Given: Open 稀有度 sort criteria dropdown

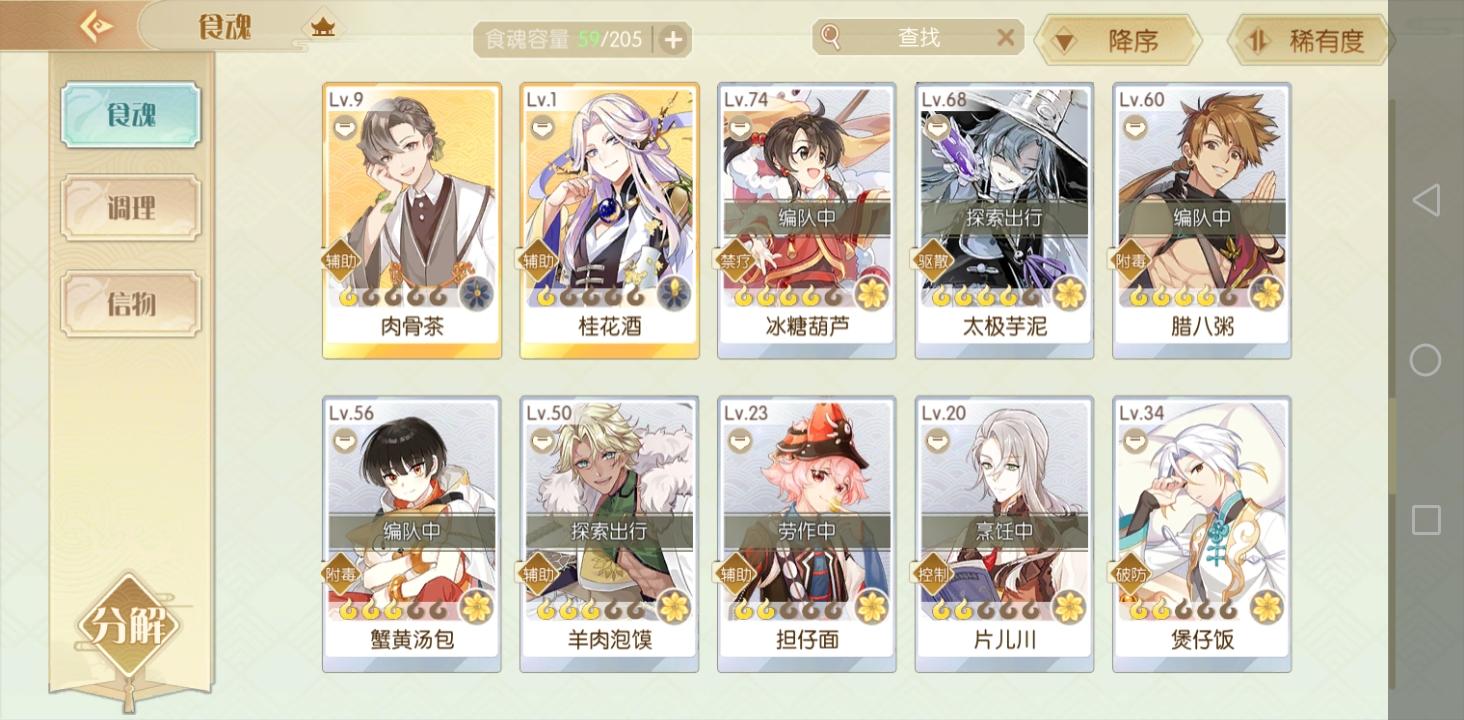Looking at the screenshot, I should point(1311,41).
